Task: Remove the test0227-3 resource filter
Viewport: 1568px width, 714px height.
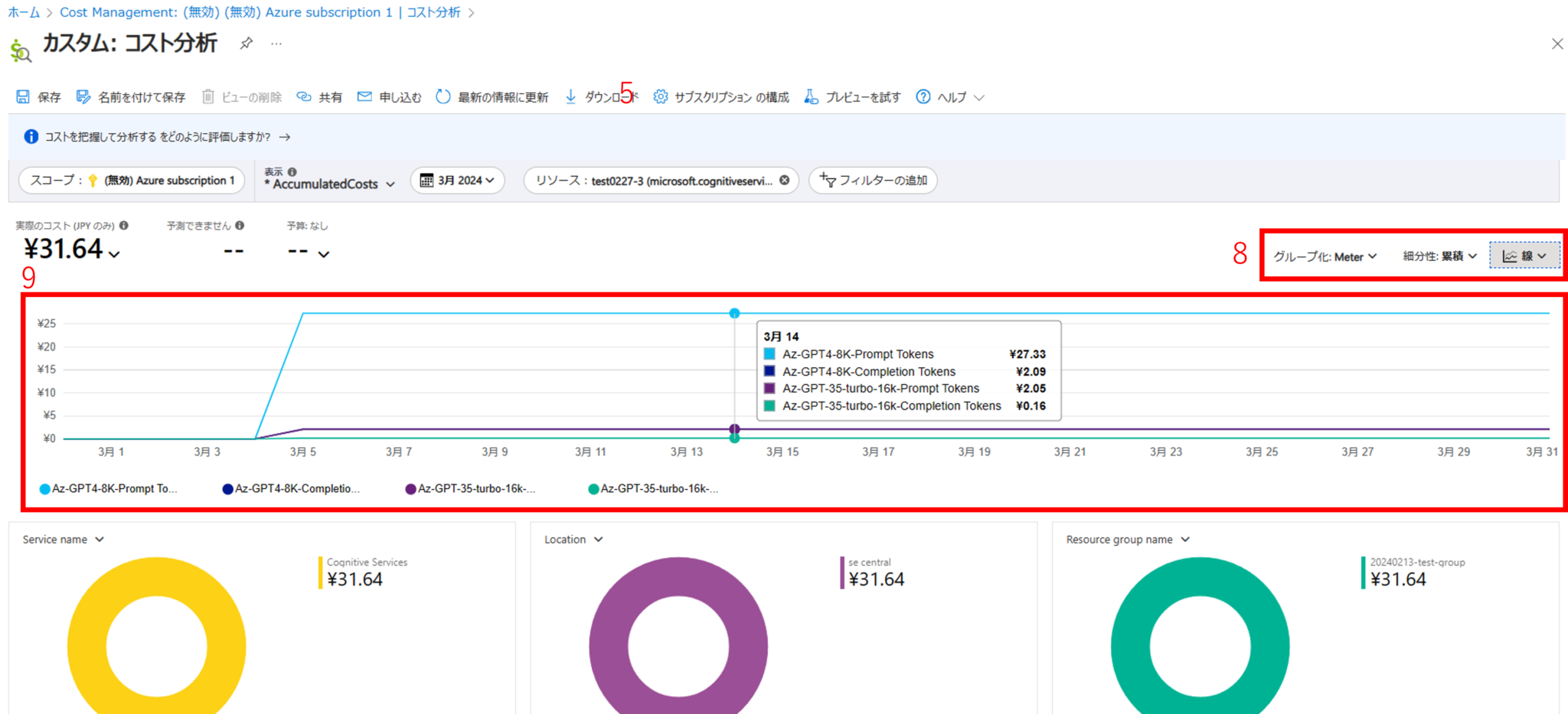Action: point(784,181)
